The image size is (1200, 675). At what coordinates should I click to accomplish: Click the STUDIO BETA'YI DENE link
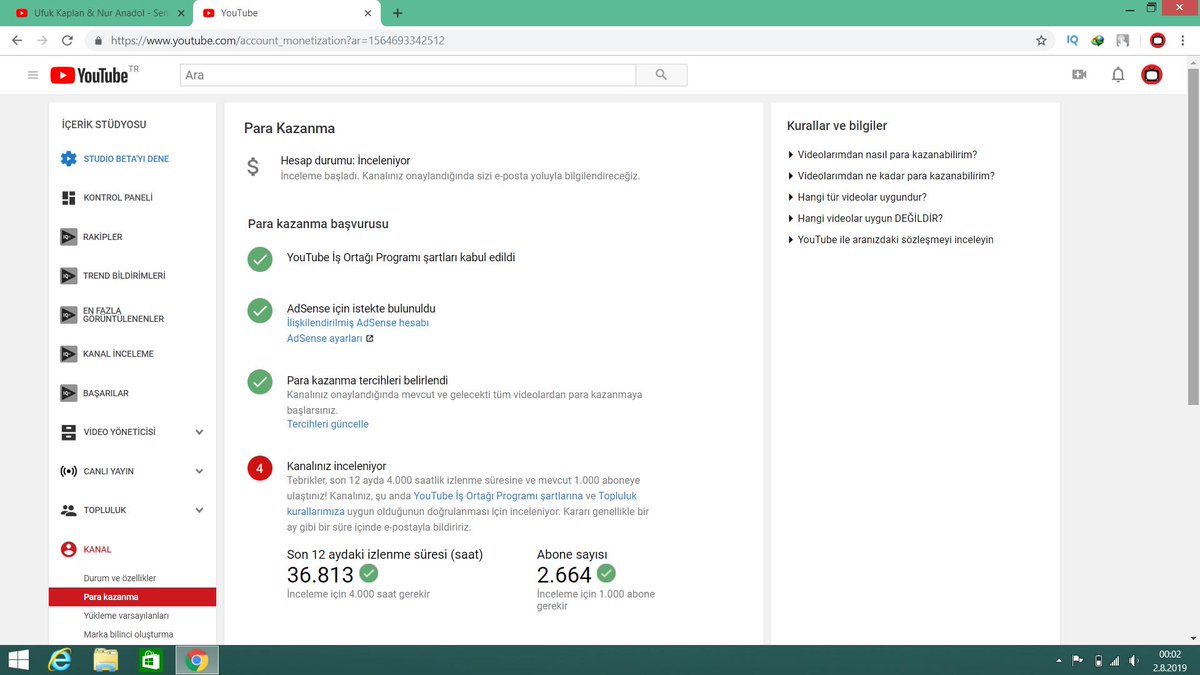coord(126,159)
